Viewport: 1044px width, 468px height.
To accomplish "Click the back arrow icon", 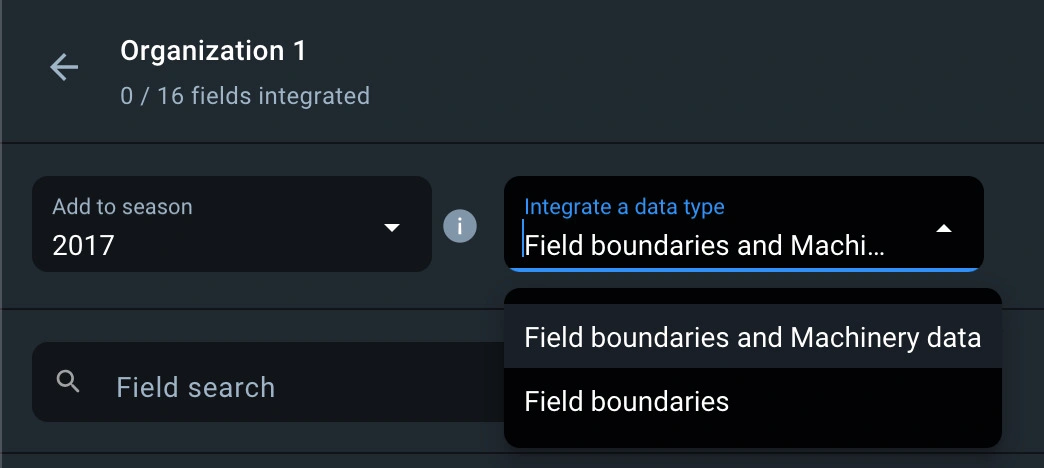I will click(64, 68).
